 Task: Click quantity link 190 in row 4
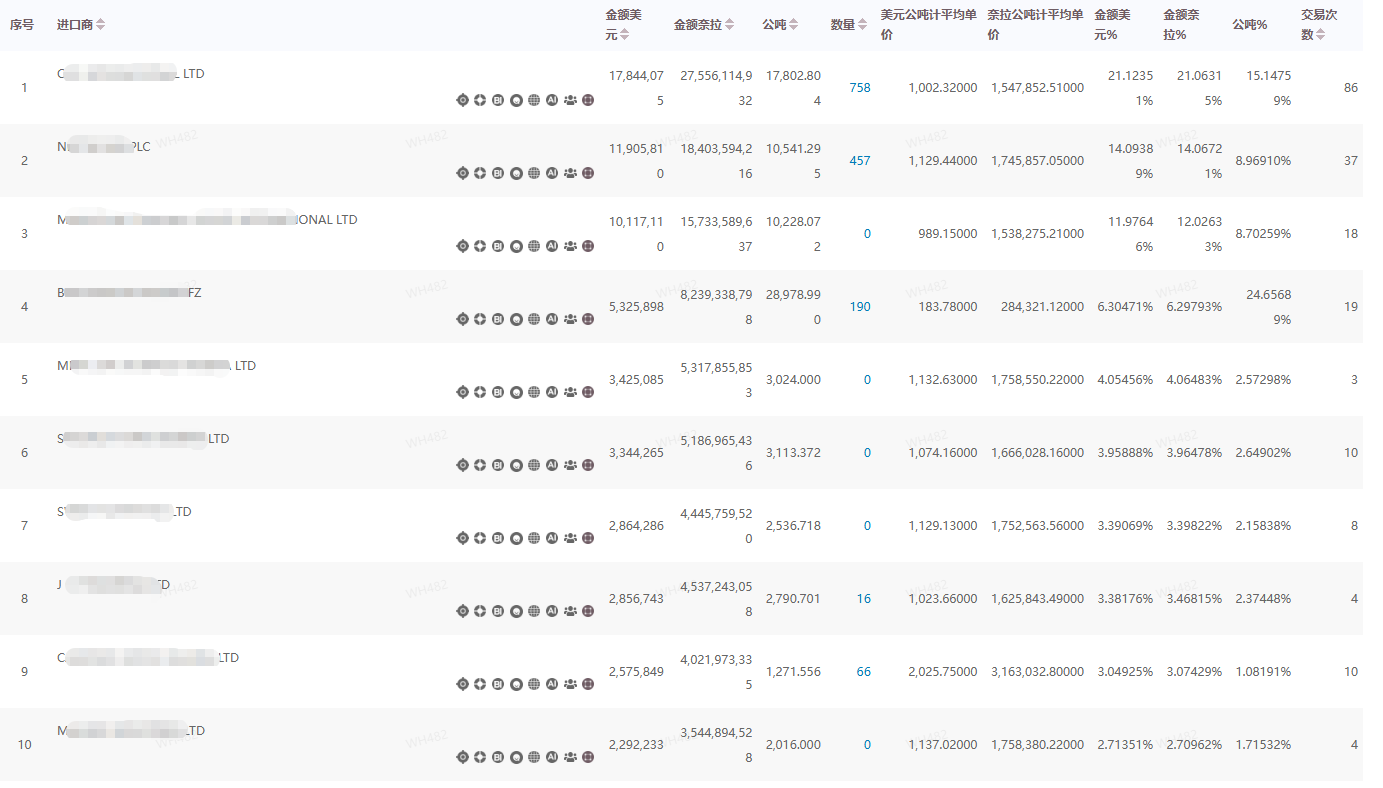click(859, 307)
